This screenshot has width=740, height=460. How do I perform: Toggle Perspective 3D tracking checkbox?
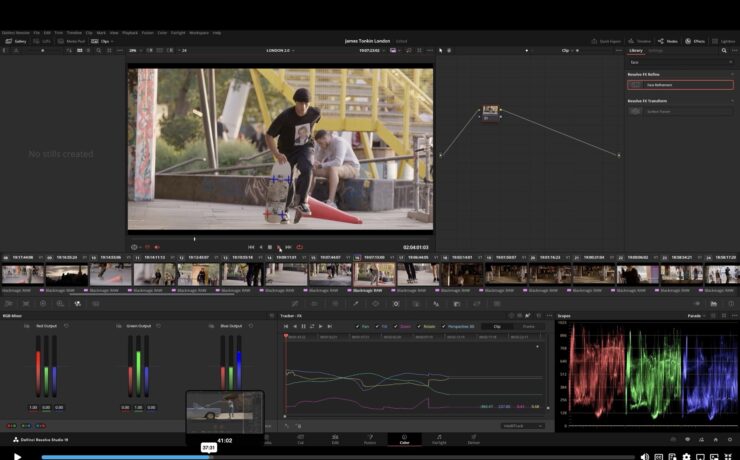(443, 326)
